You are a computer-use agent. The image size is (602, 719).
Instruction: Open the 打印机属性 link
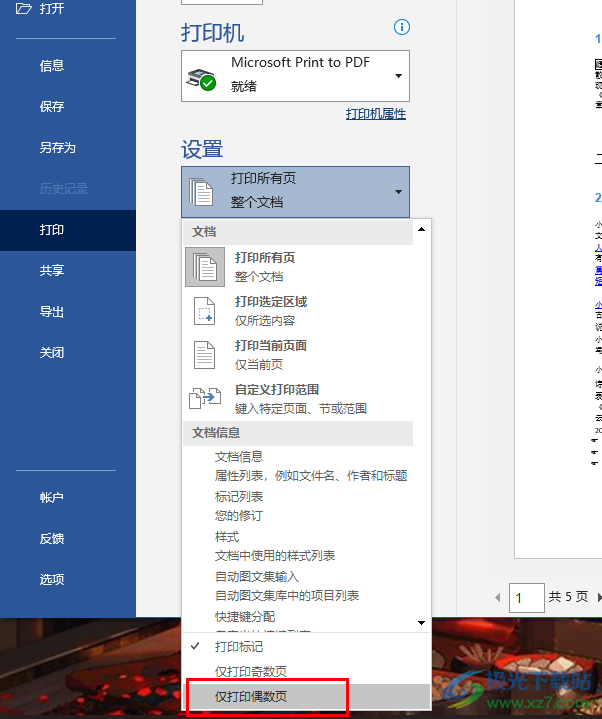click(376, 114)
